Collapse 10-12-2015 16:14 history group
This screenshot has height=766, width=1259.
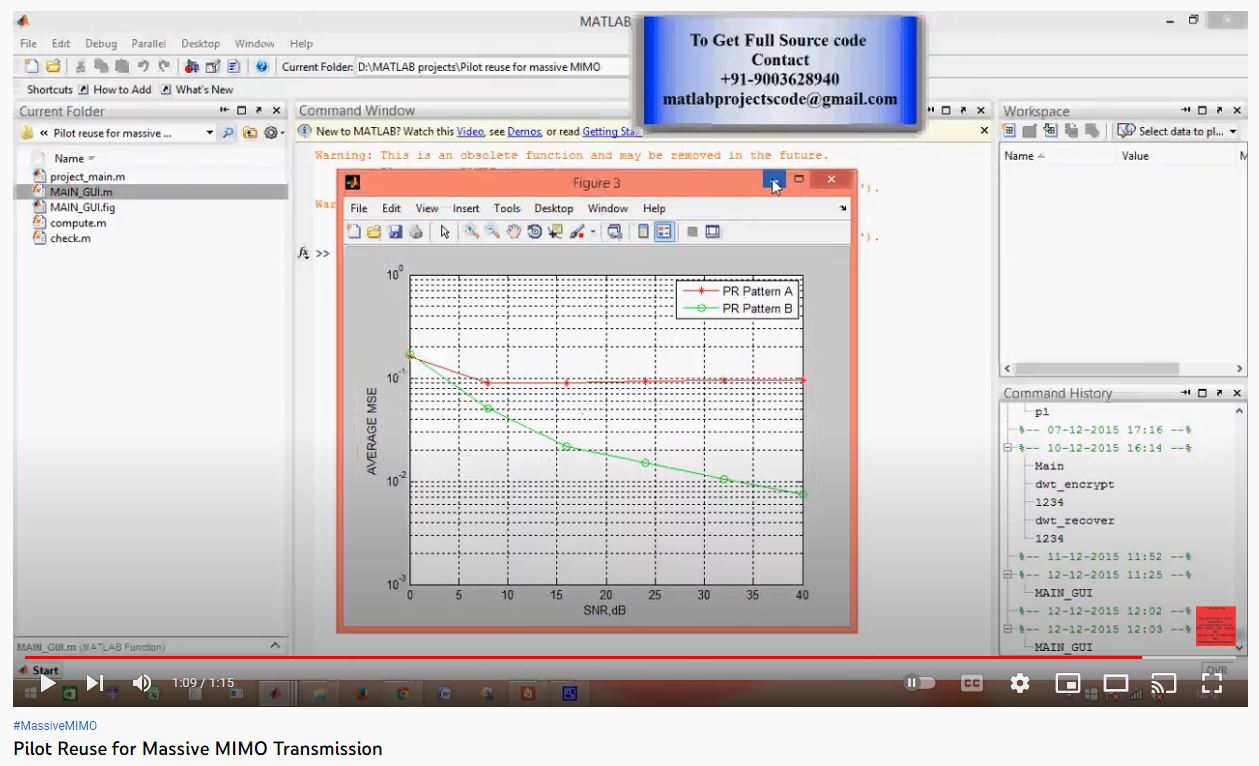pyautogui.click(x=1008, y=448)
